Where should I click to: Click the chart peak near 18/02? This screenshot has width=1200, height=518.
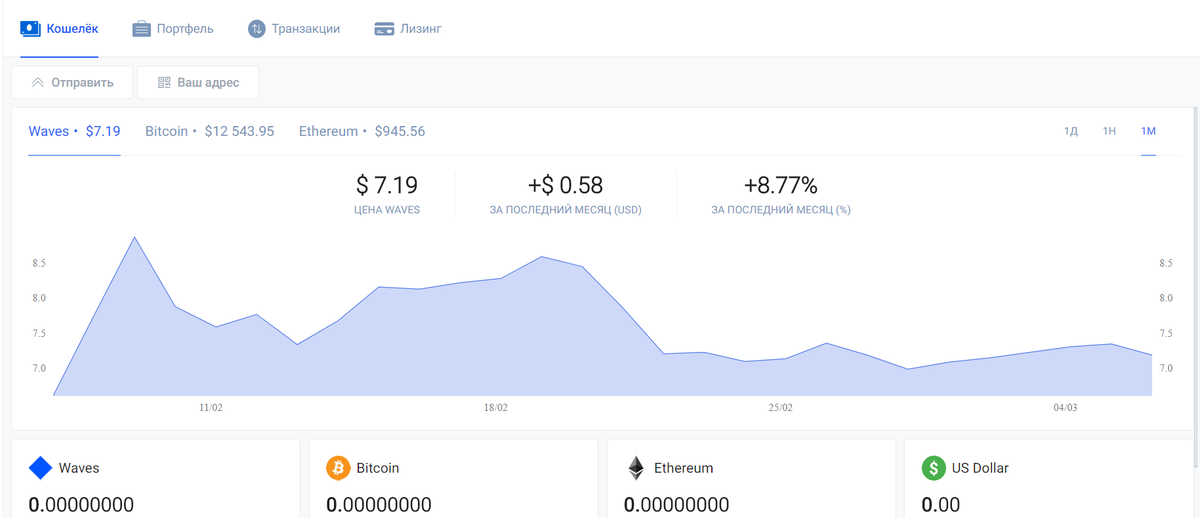(541, 257)
